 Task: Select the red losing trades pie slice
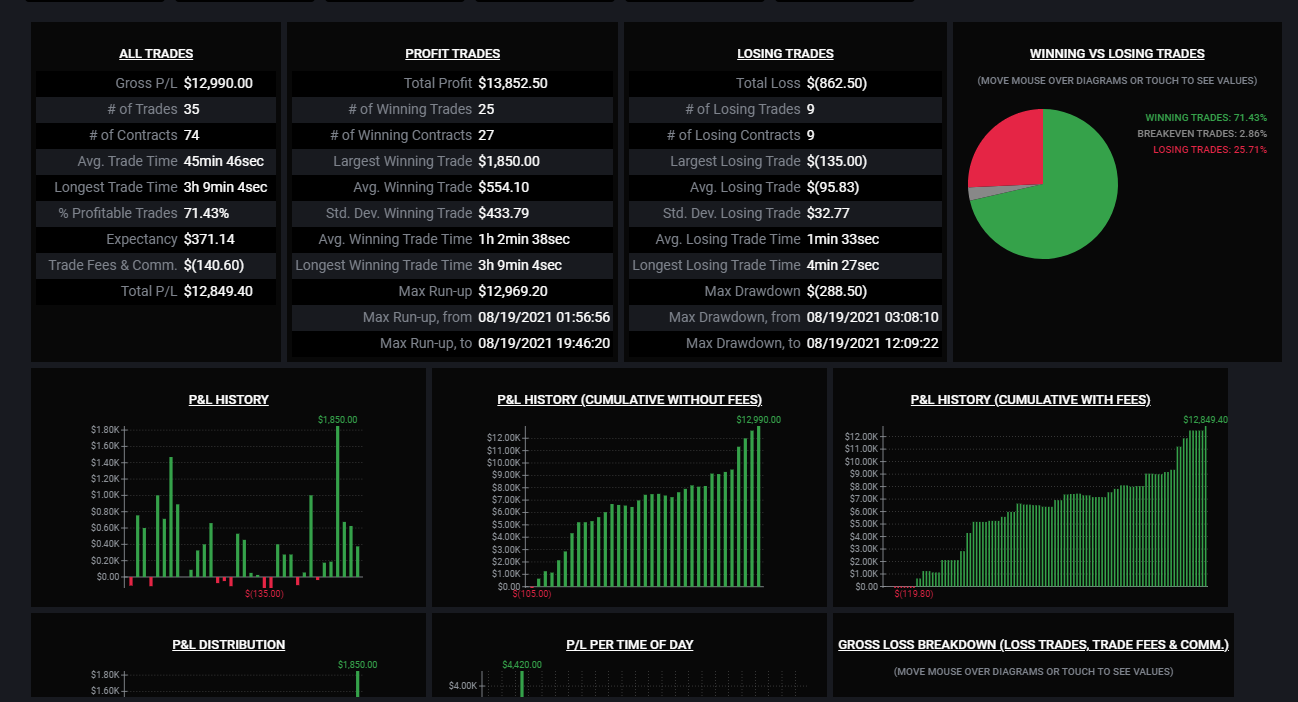pyautogui.click(x=1010, y=148)
